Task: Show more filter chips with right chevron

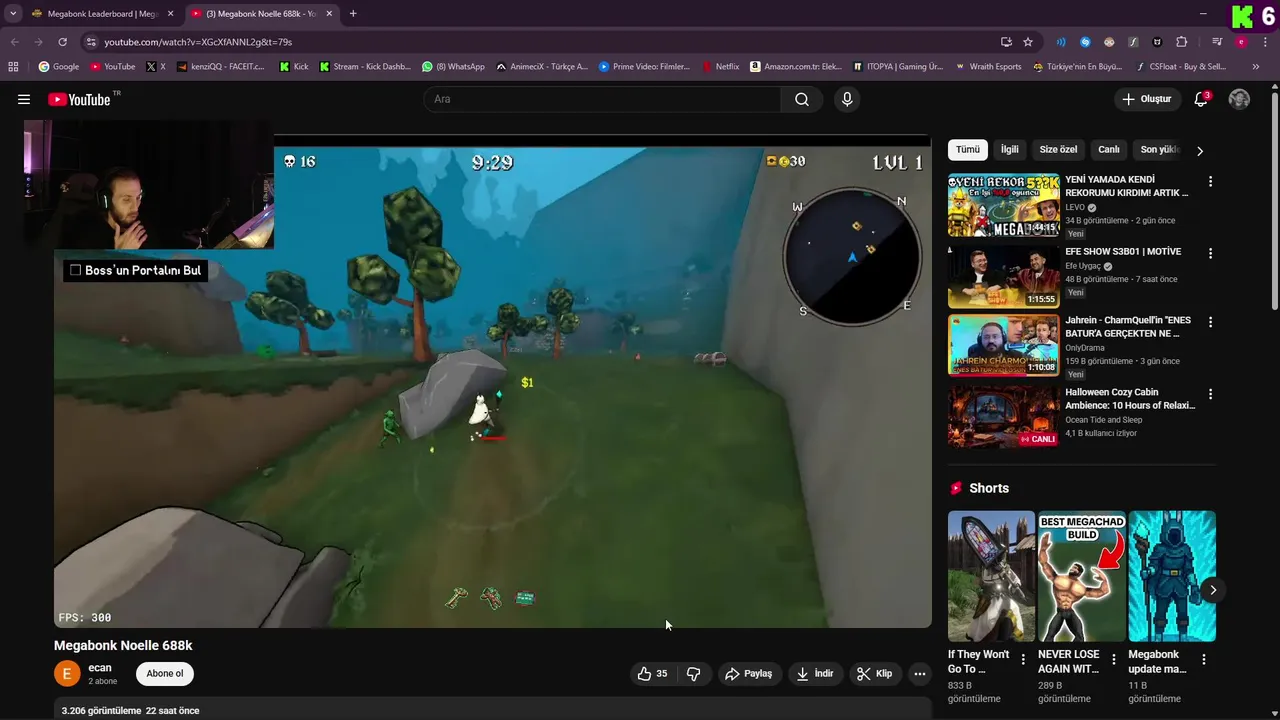Action: 1200,150
